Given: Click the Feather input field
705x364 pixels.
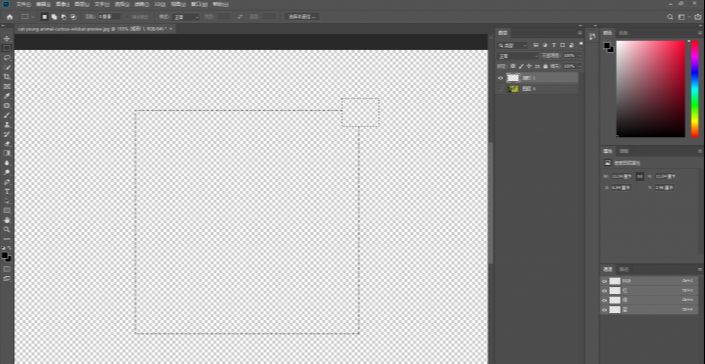Looking at the screenshot, I should pyautogui.click(x=108, y=17).
